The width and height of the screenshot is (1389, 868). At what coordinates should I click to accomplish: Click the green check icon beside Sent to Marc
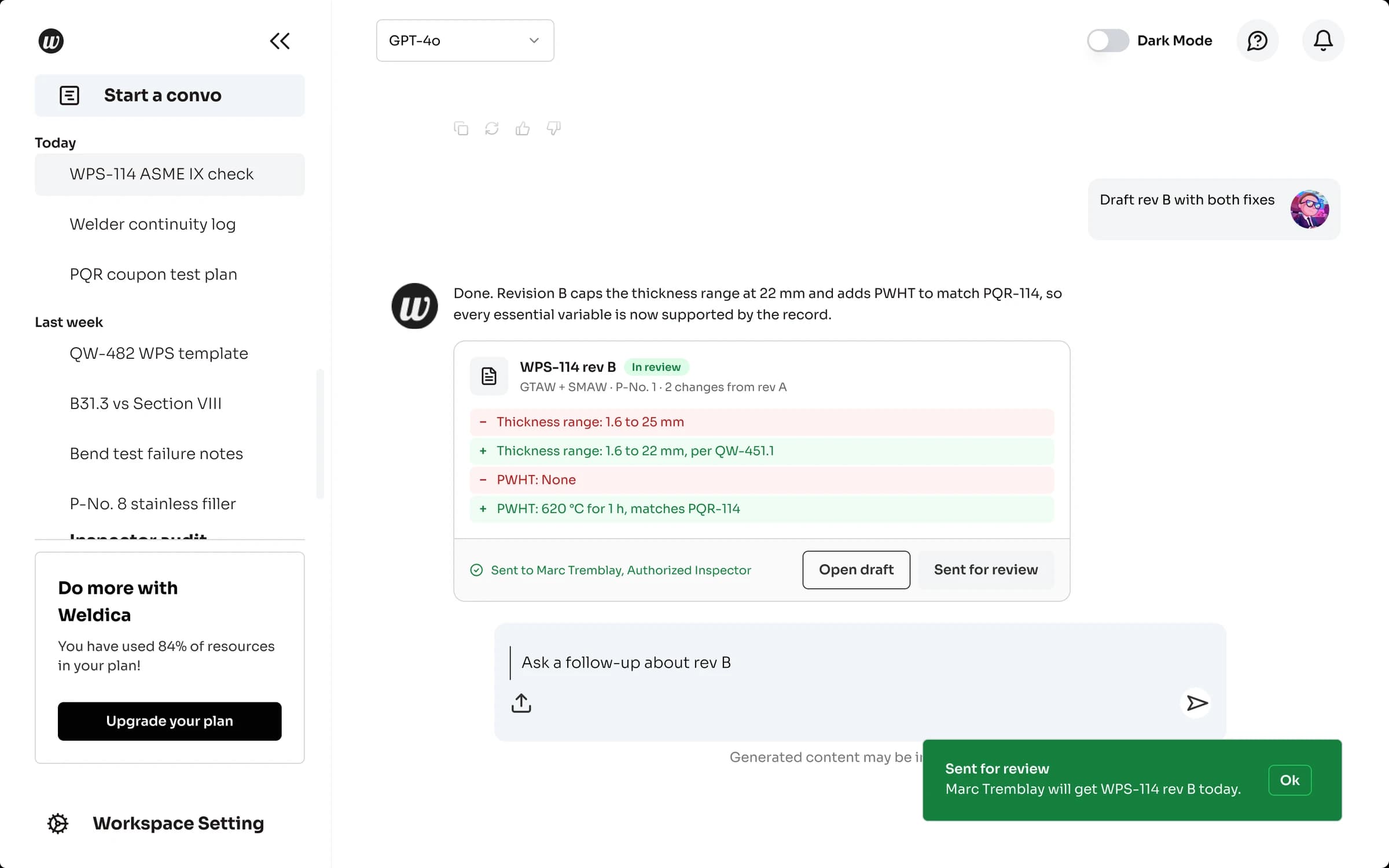coord(476,570)
